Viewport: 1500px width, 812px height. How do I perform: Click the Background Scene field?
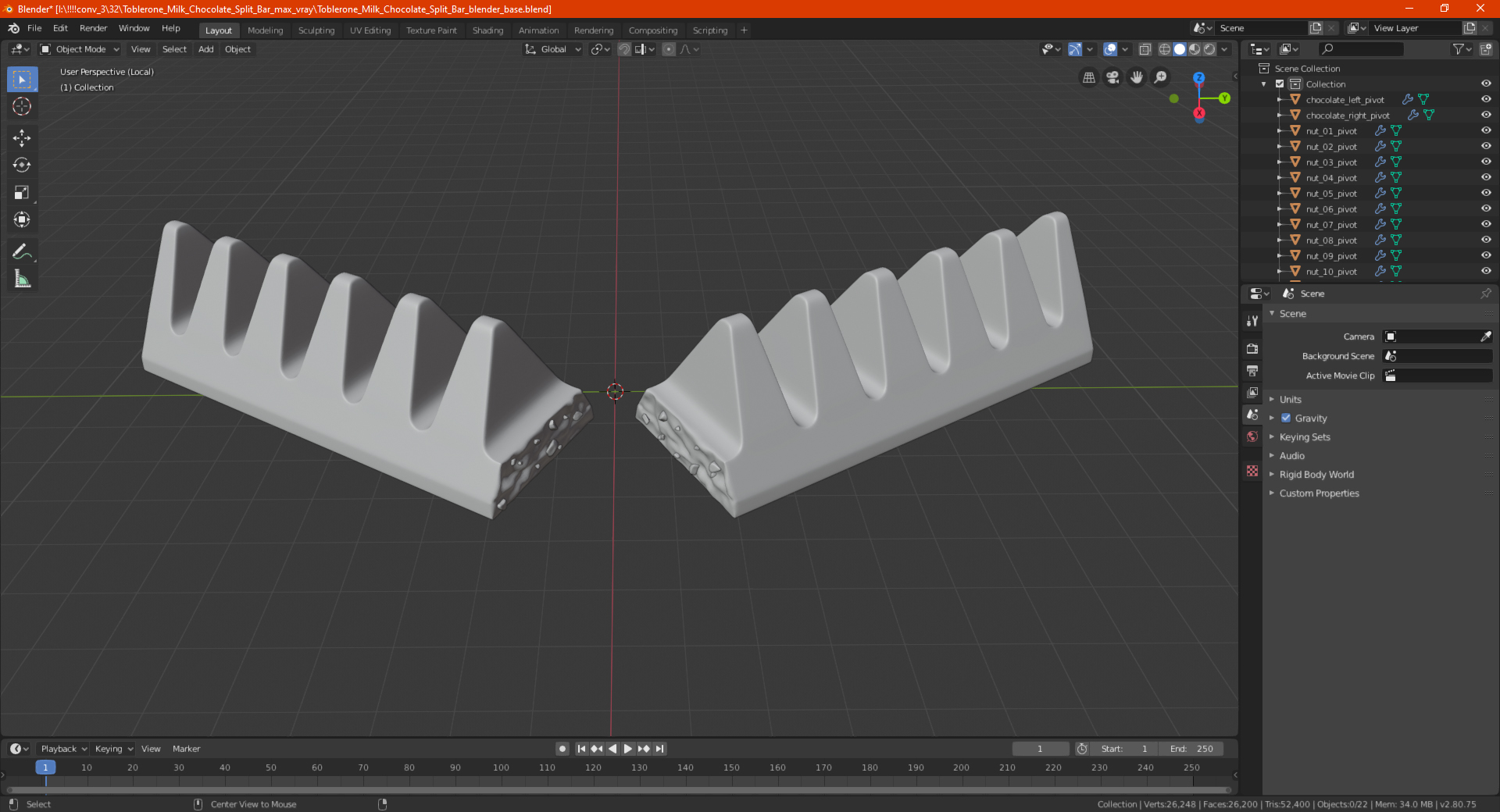tap(1437, 356)
